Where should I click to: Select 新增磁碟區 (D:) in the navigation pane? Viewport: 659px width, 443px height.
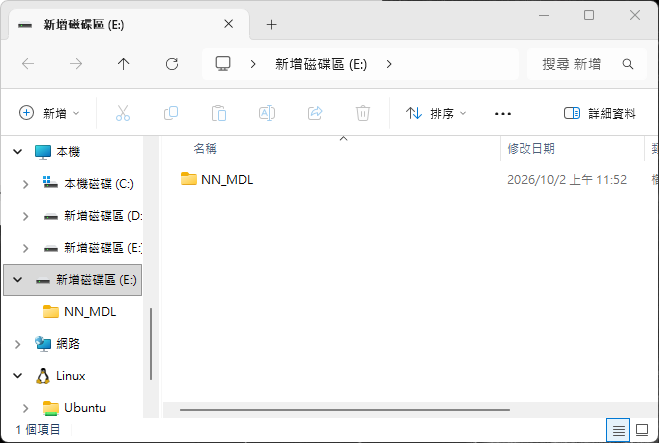pos(92,216)
